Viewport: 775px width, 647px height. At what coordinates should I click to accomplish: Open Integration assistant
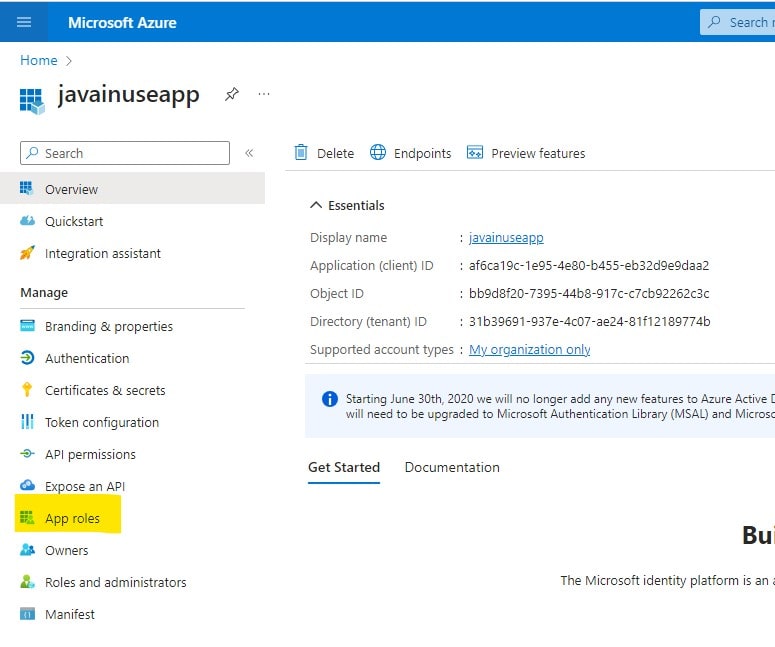pyautogui.click(x=103, y=254)
